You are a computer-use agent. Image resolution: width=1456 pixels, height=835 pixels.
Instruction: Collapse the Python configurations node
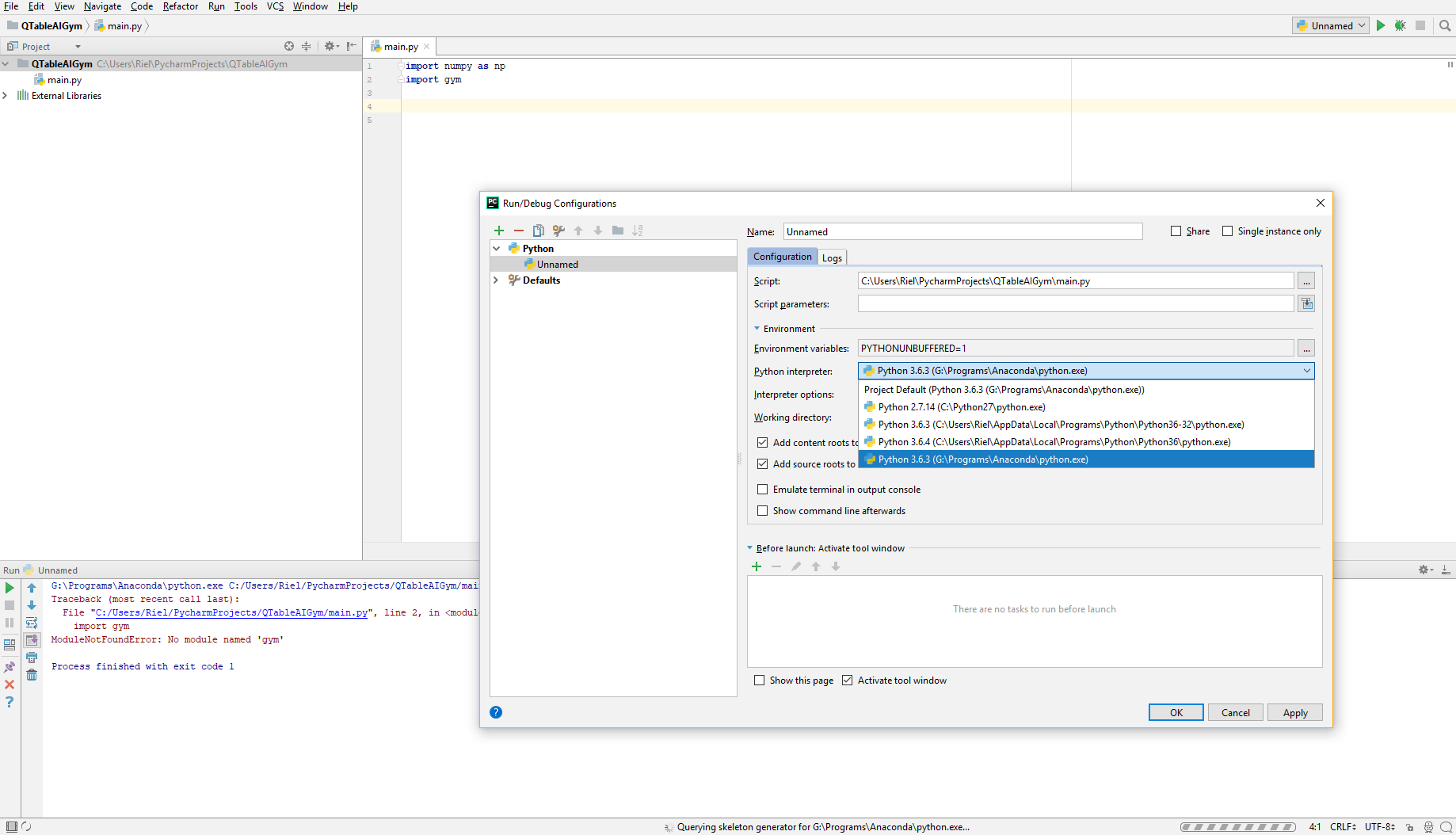497,249
